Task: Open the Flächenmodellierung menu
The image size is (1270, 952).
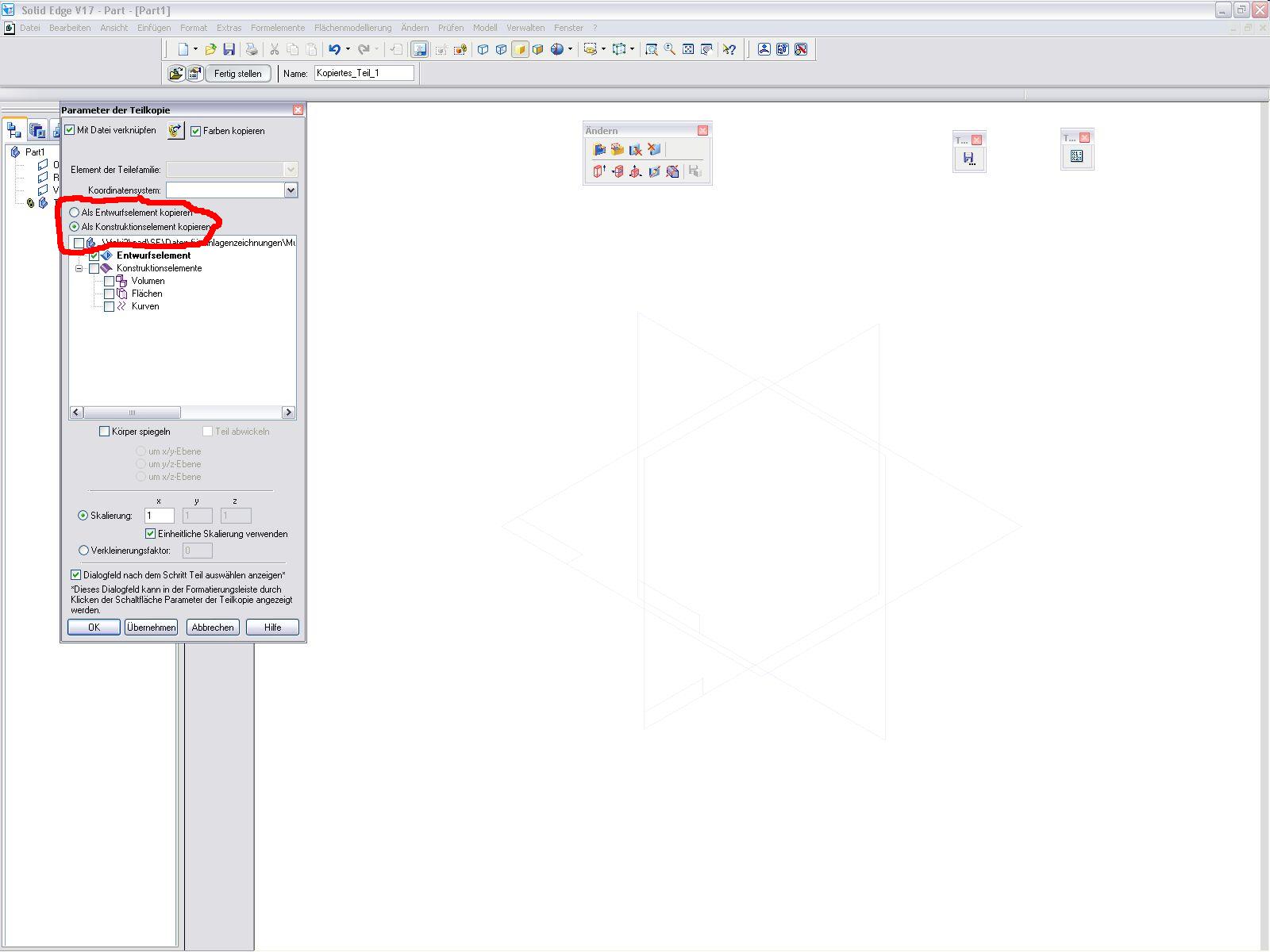Action: click(x=352, y=28)
